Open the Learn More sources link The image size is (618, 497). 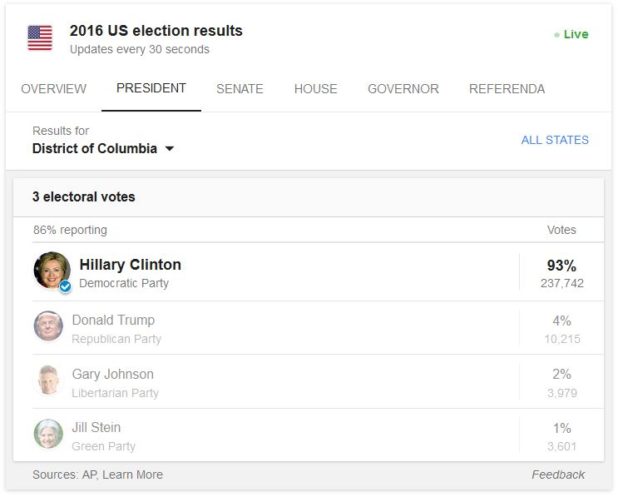(132, 475)
